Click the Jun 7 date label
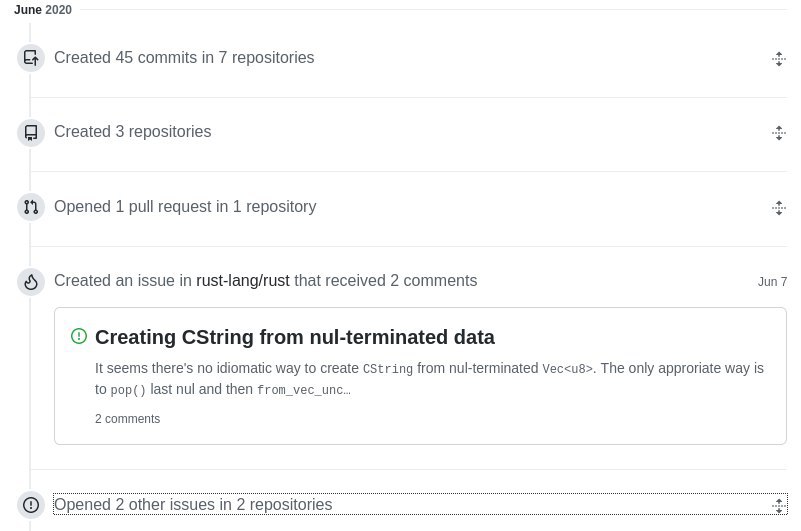This screenshot has width=801, height=531. 772,282
